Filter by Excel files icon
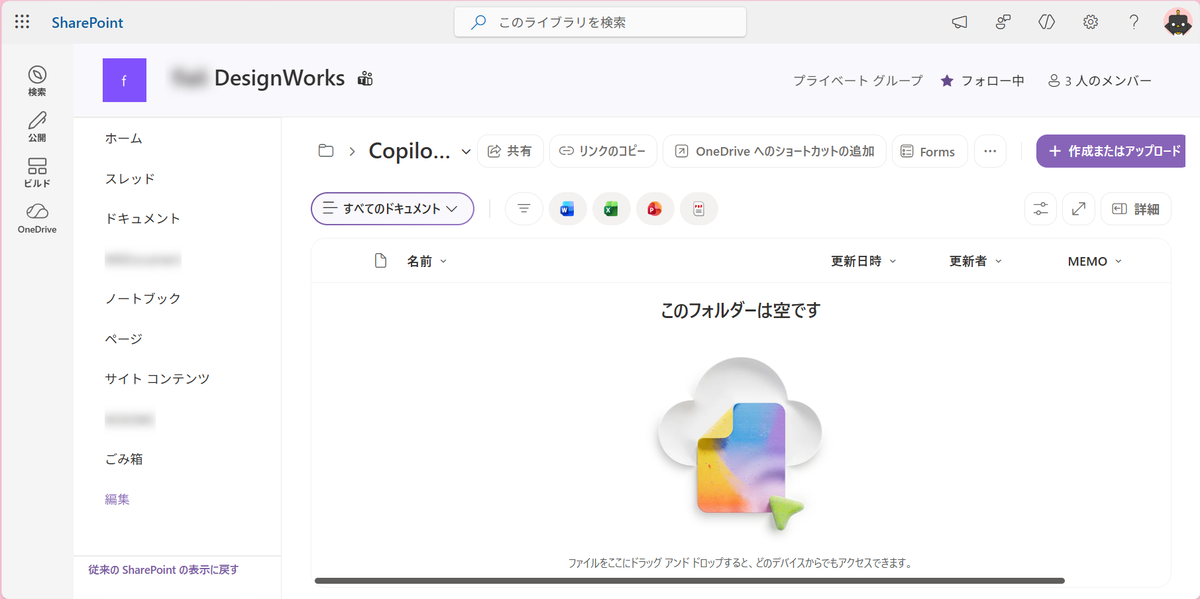 tap(611, 209)
